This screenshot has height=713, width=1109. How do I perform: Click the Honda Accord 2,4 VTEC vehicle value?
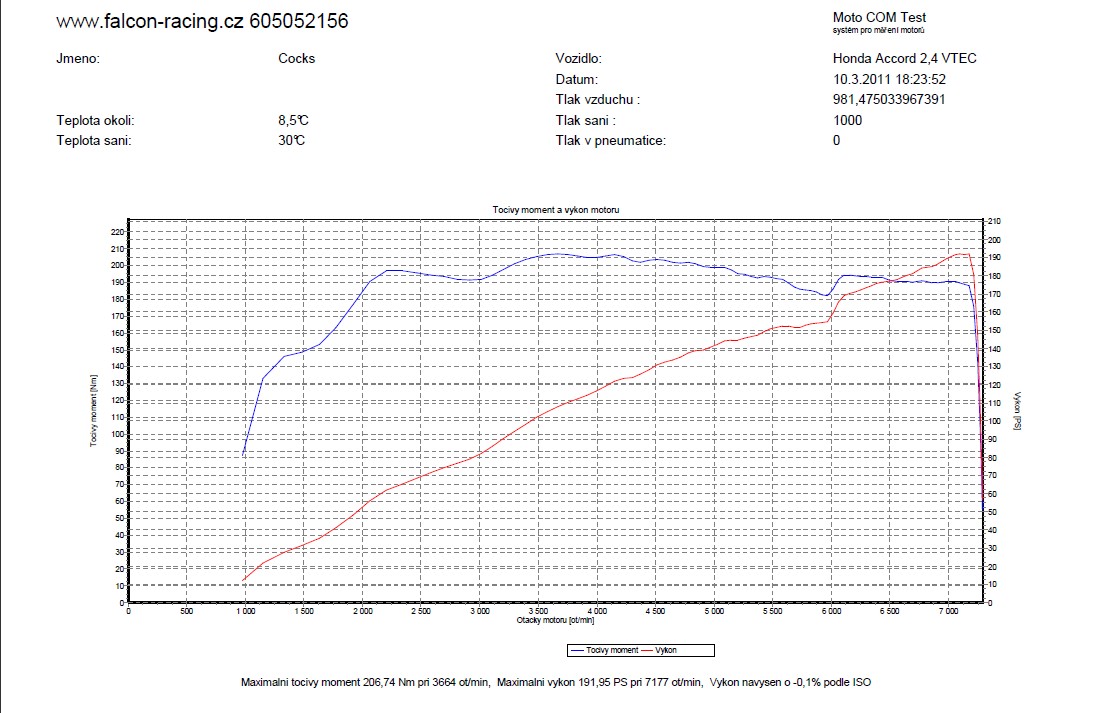[x=904, y=58]
